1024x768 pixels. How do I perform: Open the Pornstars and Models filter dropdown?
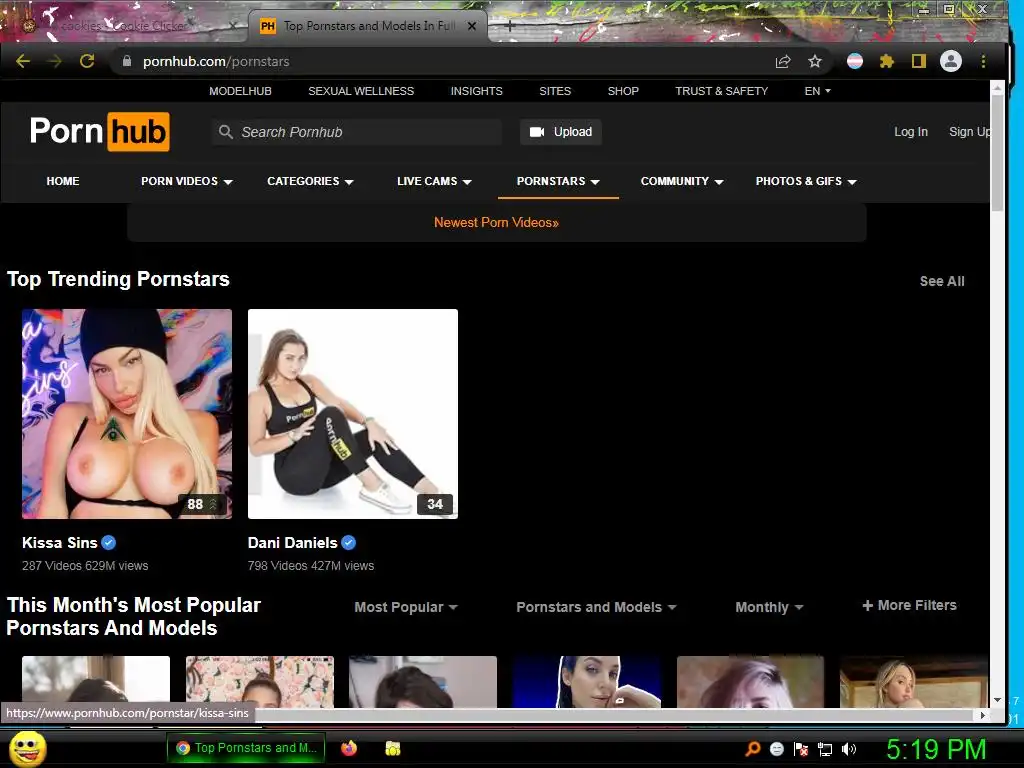596,607
